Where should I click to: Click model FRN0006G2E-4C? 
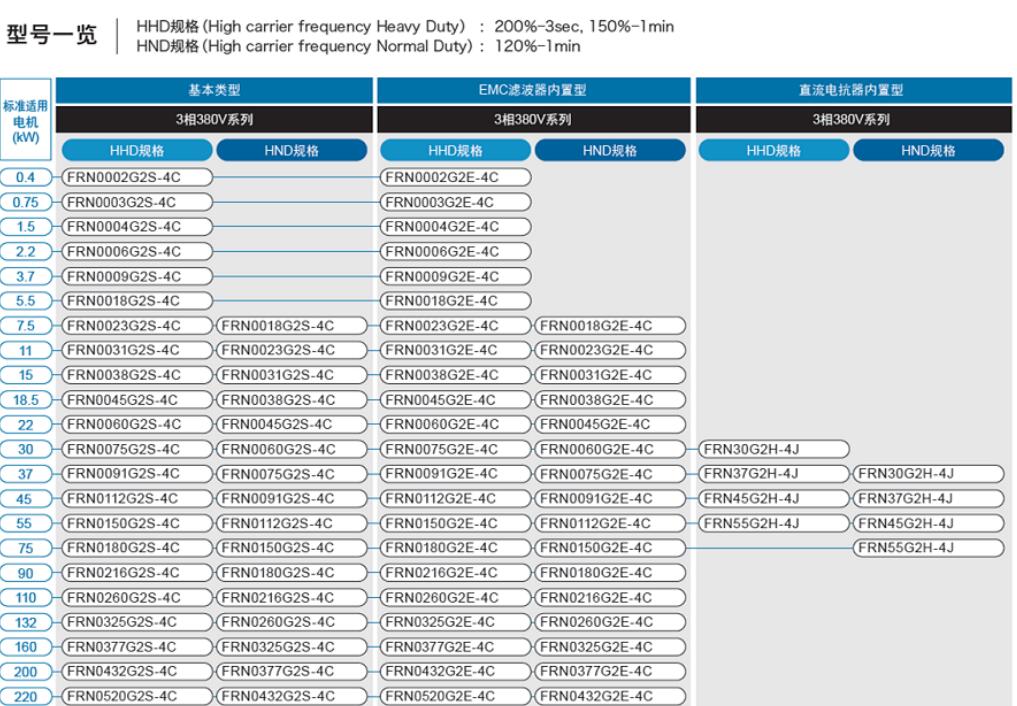click(x=455, y=252)
